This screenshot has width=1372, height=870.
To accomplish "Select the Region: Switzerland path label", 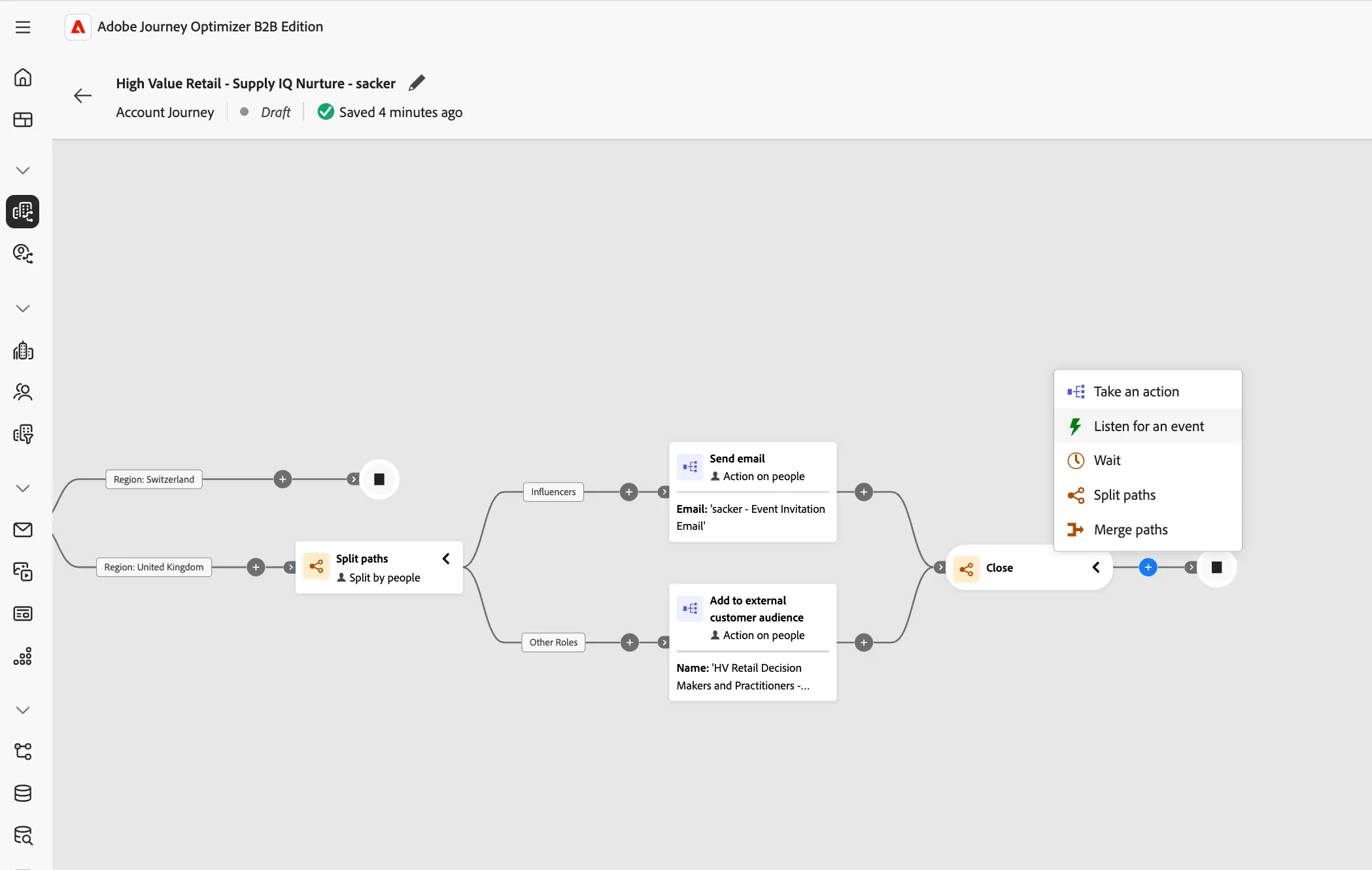I will (x=154, y=479).
